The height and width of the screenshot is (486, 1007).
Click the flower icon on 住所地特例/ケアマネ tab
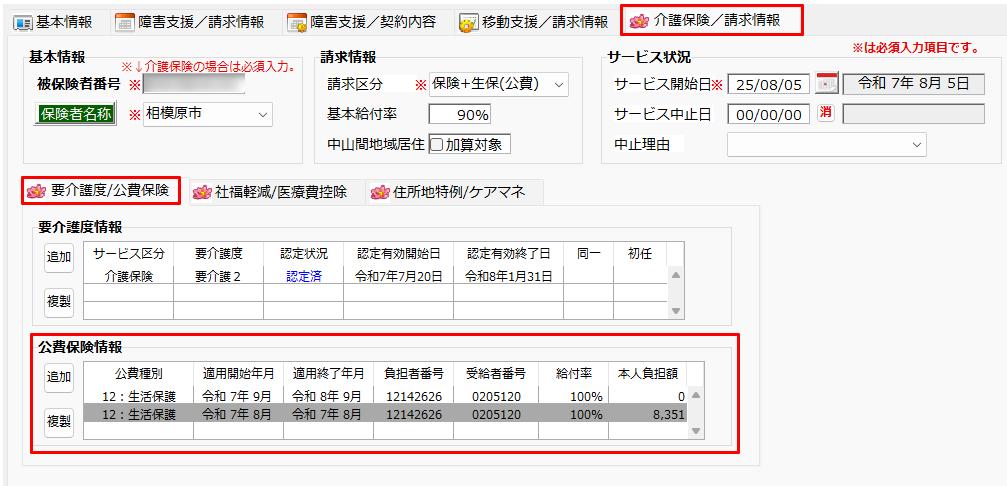point(380,192)
